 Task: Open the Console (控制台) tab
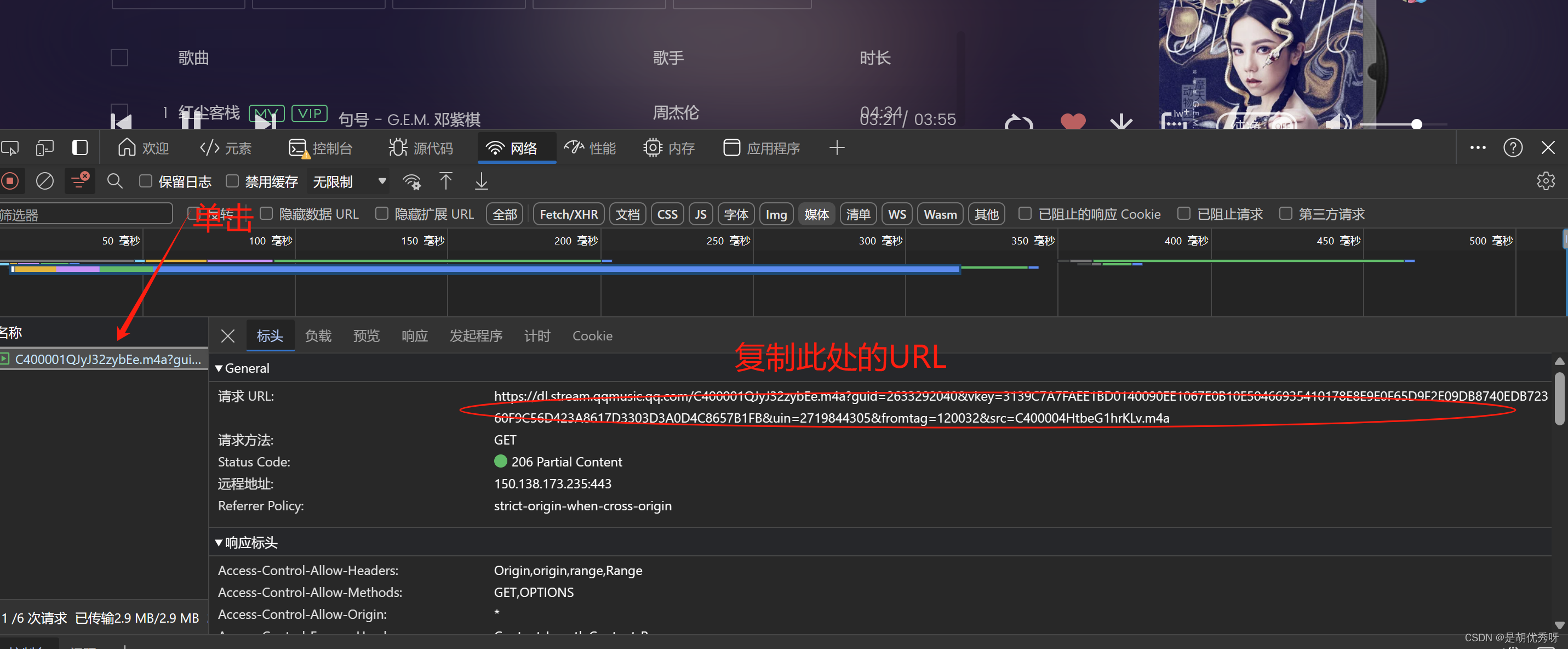point(320,148)
